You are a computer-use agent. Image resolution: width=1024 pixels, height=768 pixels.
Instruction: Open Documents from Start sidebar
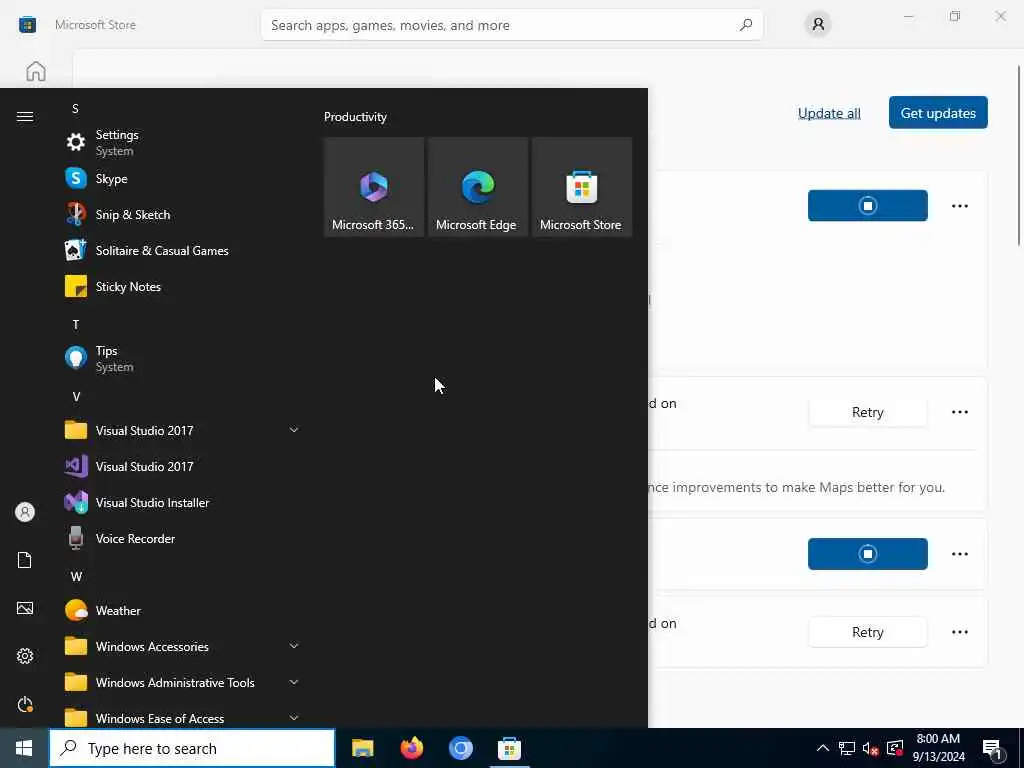[x=25, y=560]
